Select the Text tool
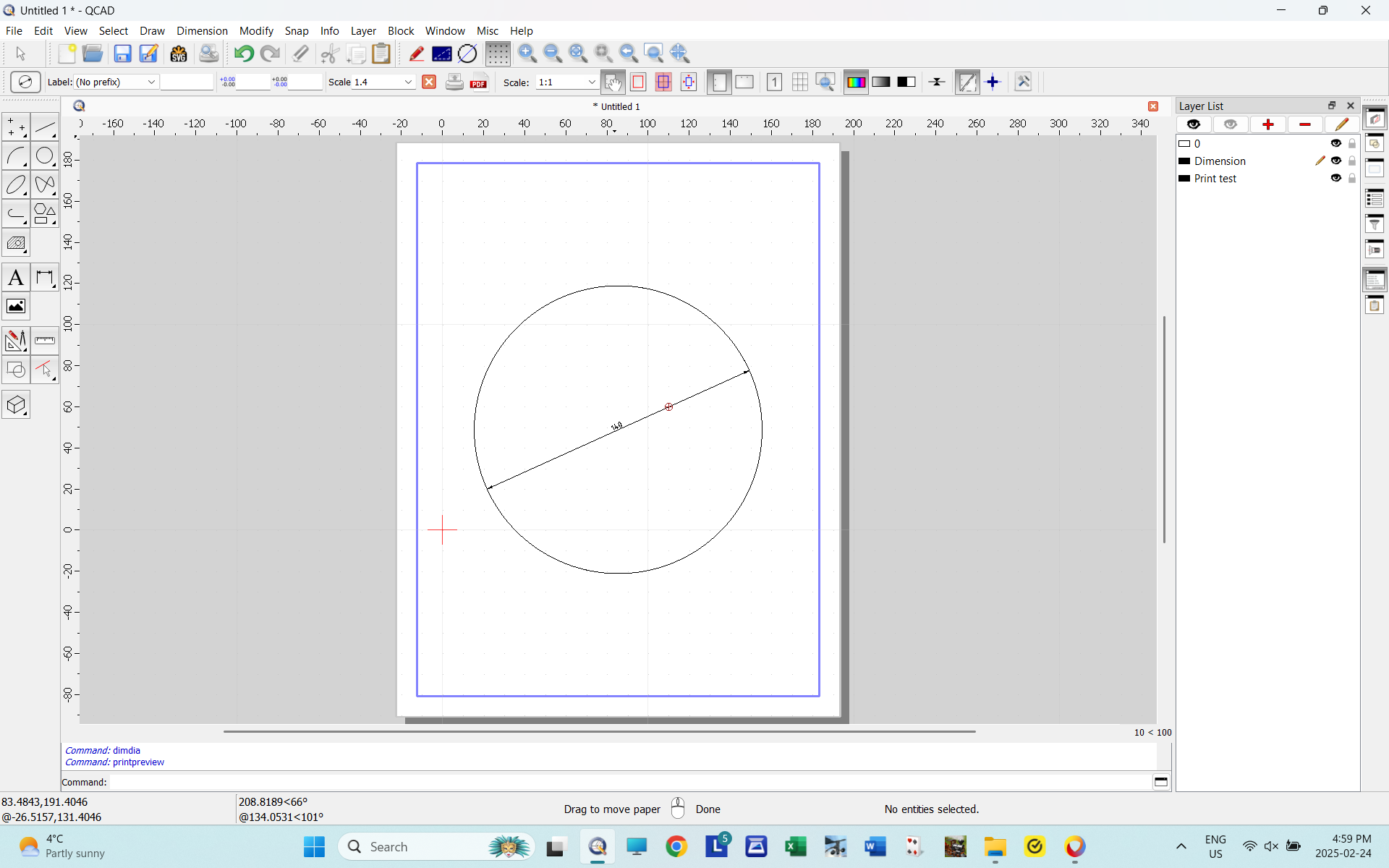The image size is (1389, 868). (x=15, y=277)
